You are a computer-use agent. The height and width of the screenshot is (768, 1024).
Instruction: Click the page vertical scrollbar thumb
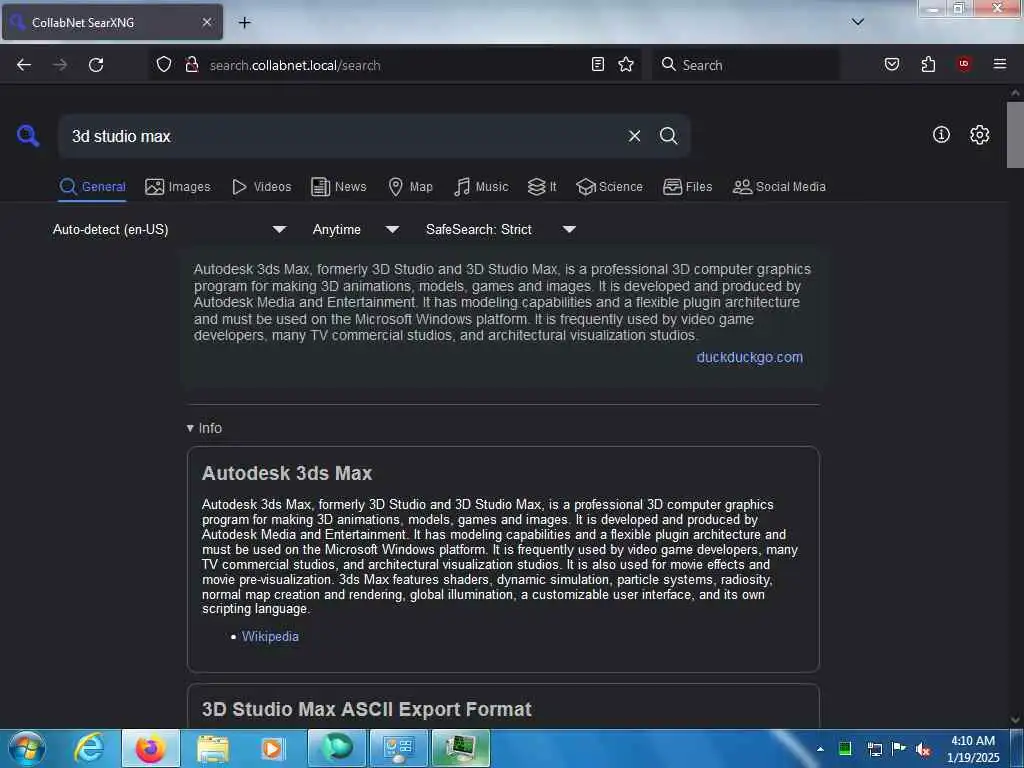[1015, 135]
